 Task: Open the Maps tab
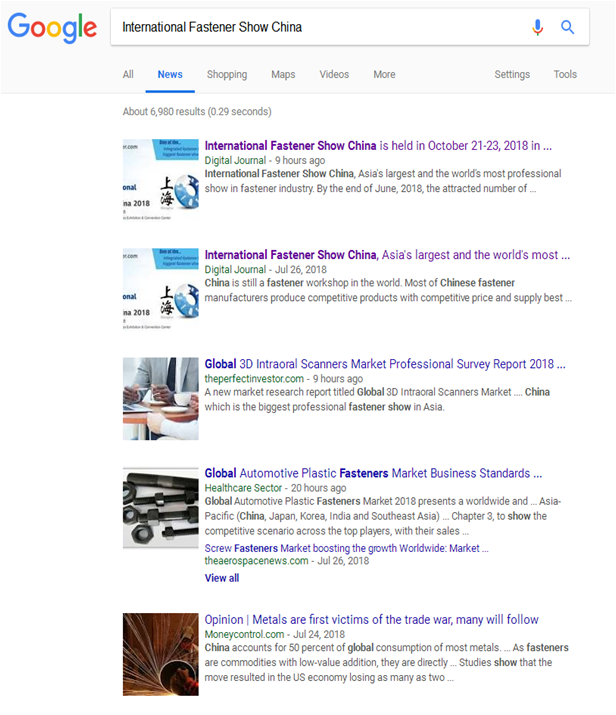pyautogui.click(x=283, y=74)
